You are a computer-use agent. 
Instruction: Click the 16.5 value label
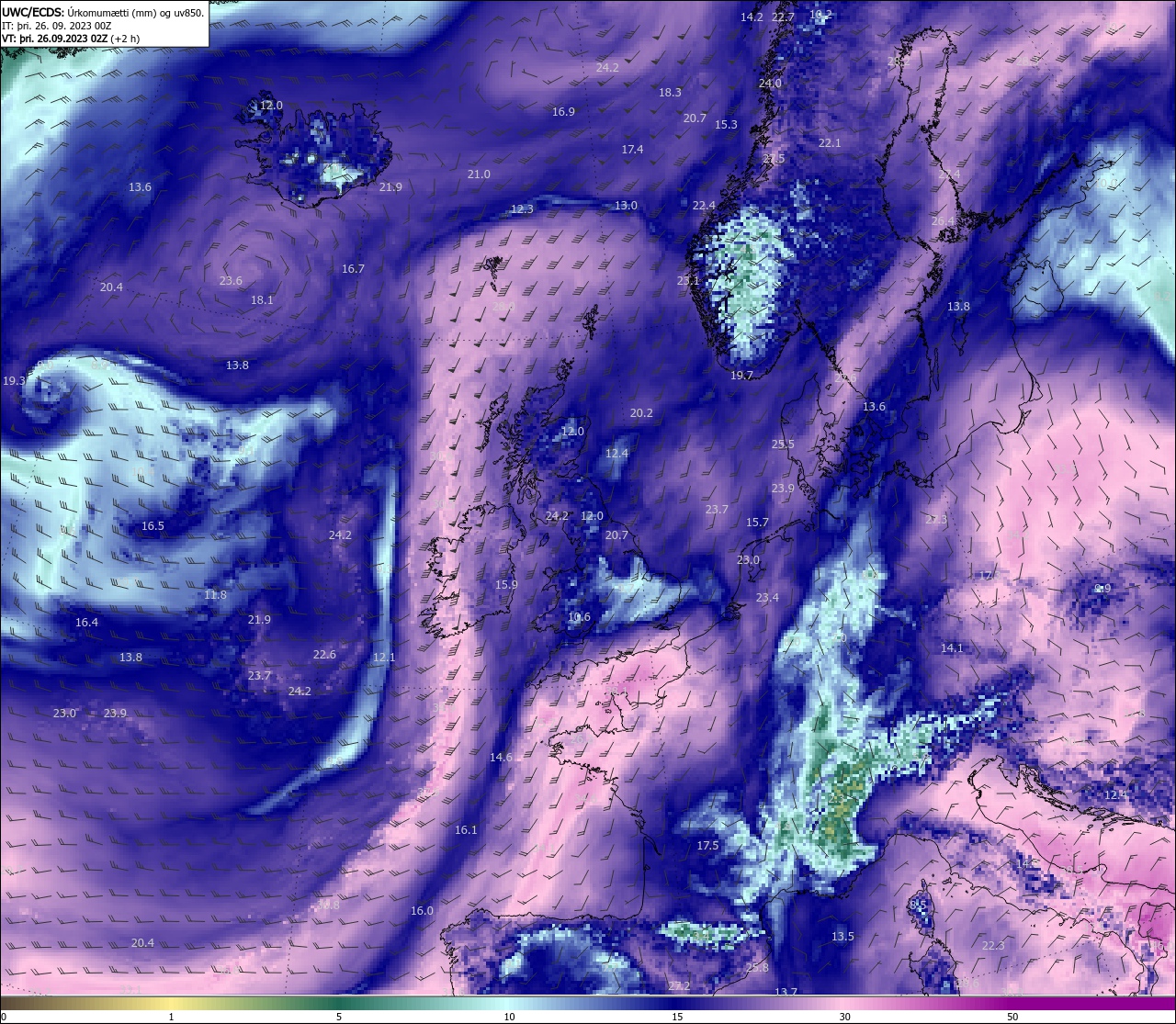153,526
